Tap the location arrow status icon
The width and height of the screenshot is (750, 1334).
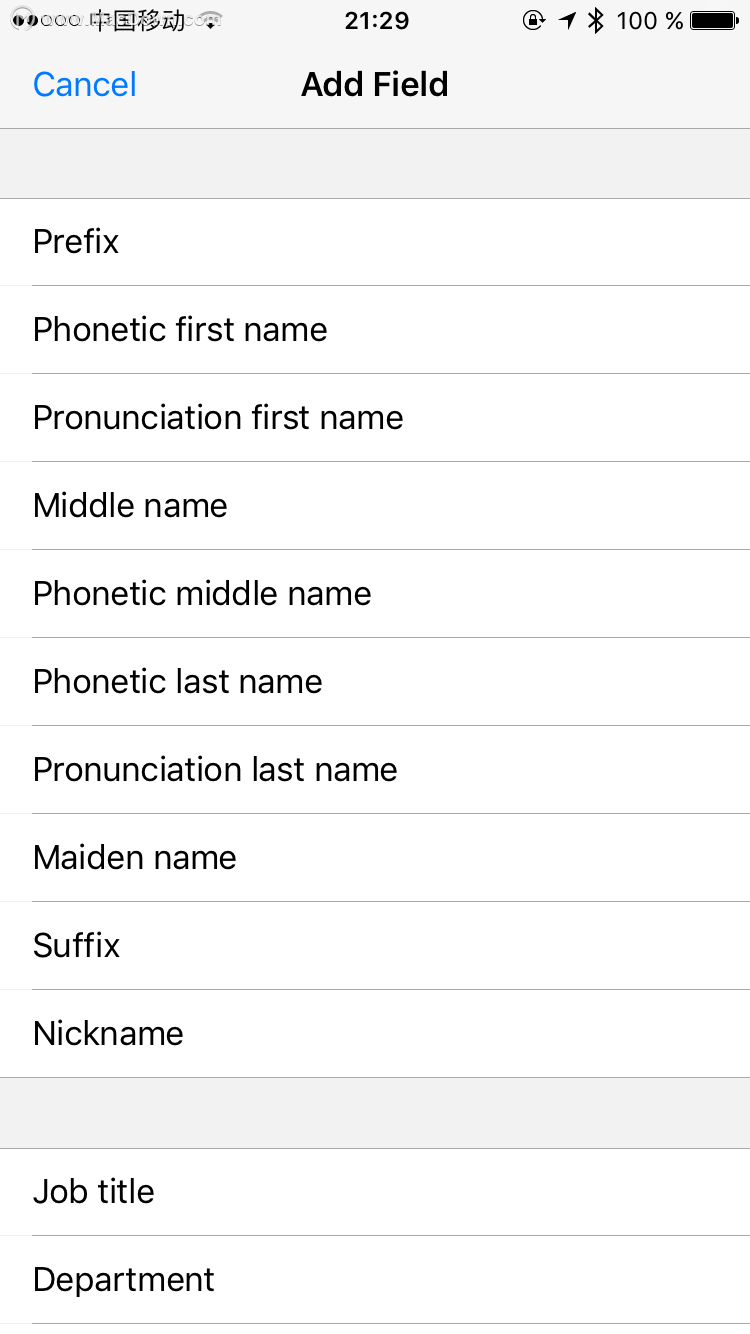click(567, 20)
